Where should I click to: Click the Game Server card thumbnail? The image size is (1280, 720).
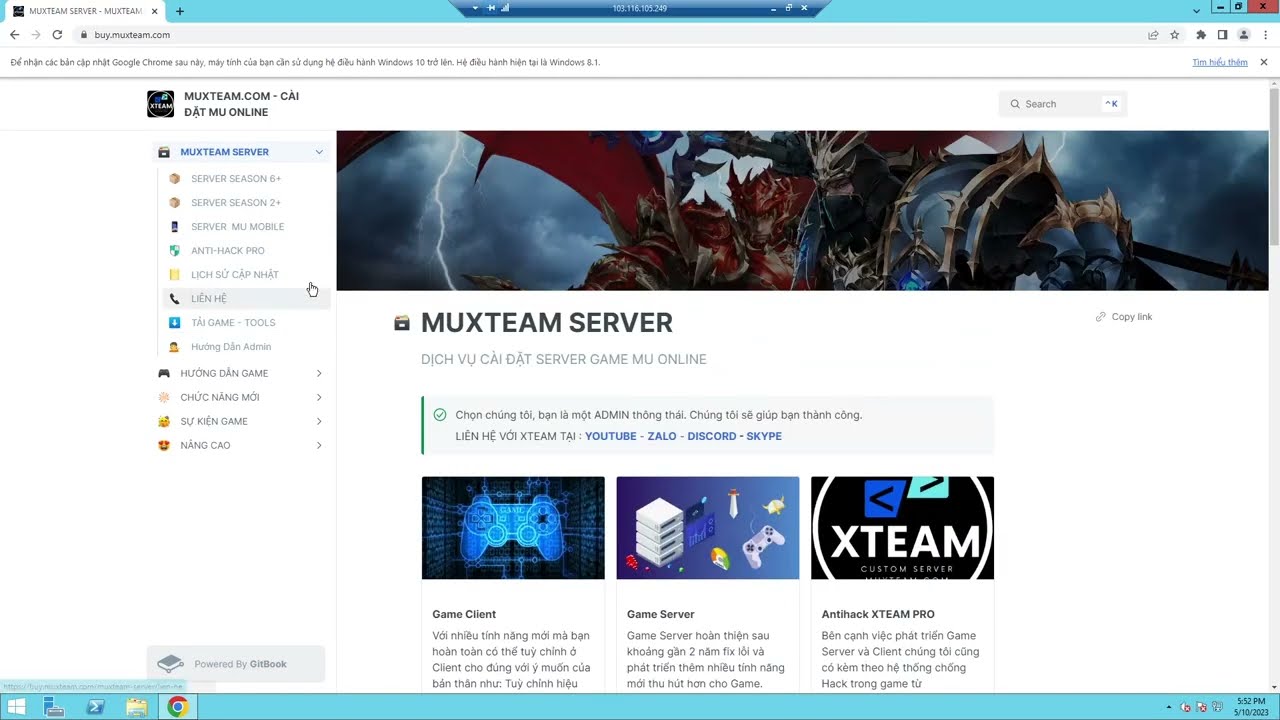[x=708, y=528]
